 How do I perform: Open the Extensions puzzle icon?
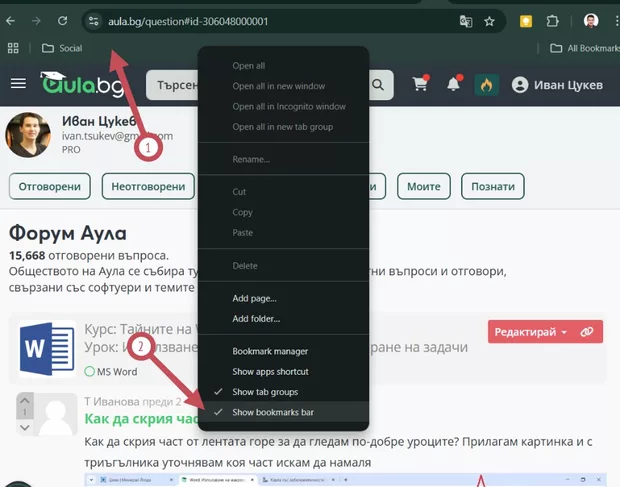coord(552,21)
